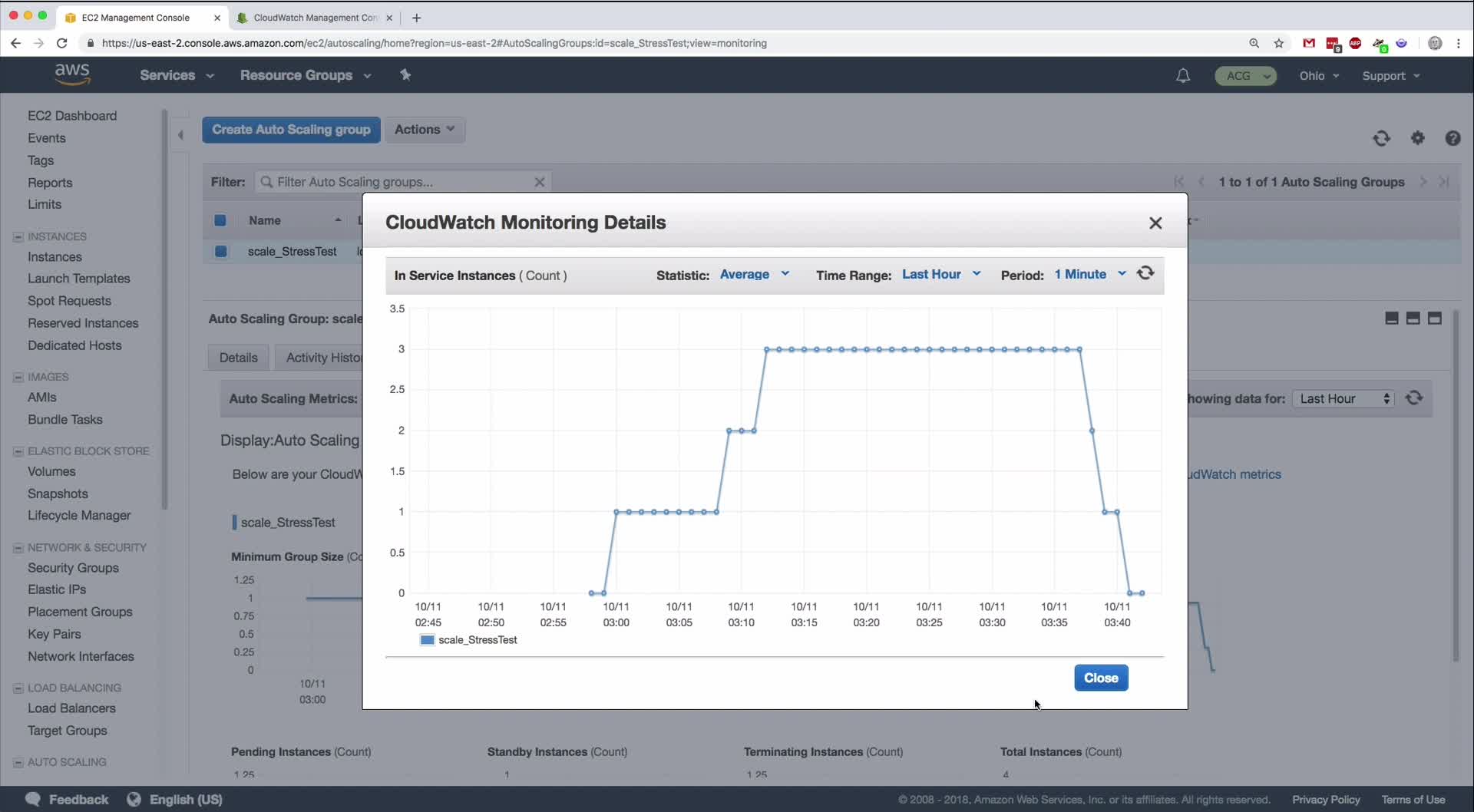
Task: Open Chrome three-dots menu
Action: coord(1459,43)
